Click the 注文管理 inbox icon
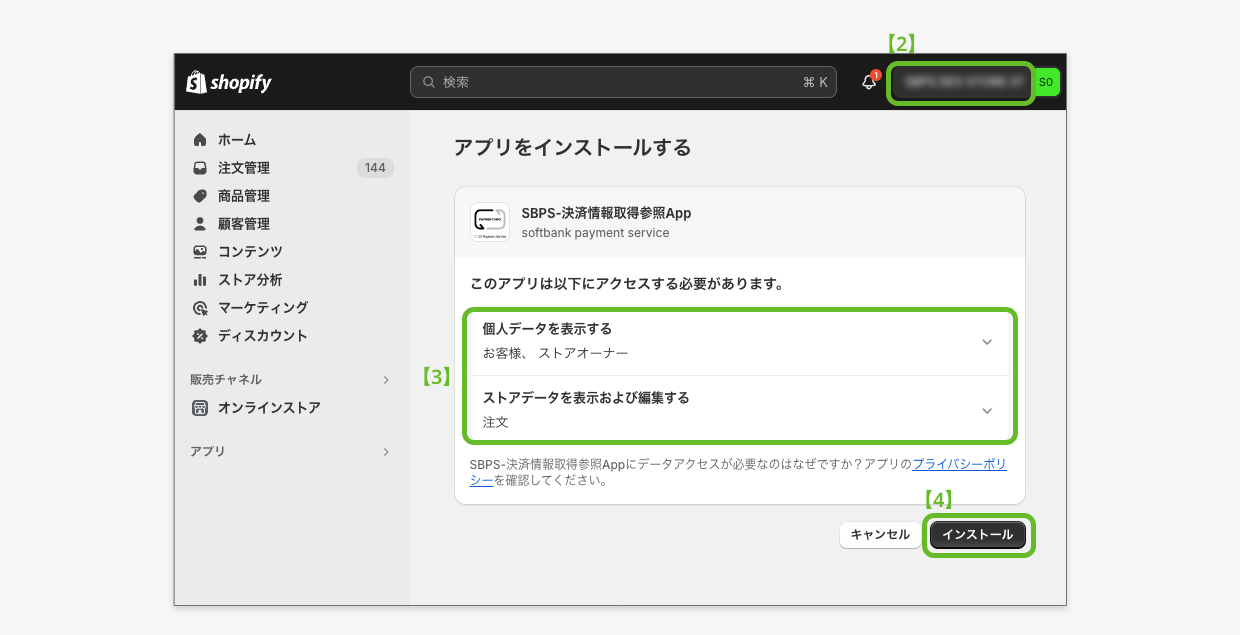Image resolution: width=1240 pixels, height=635 pixels. point(200,168)
